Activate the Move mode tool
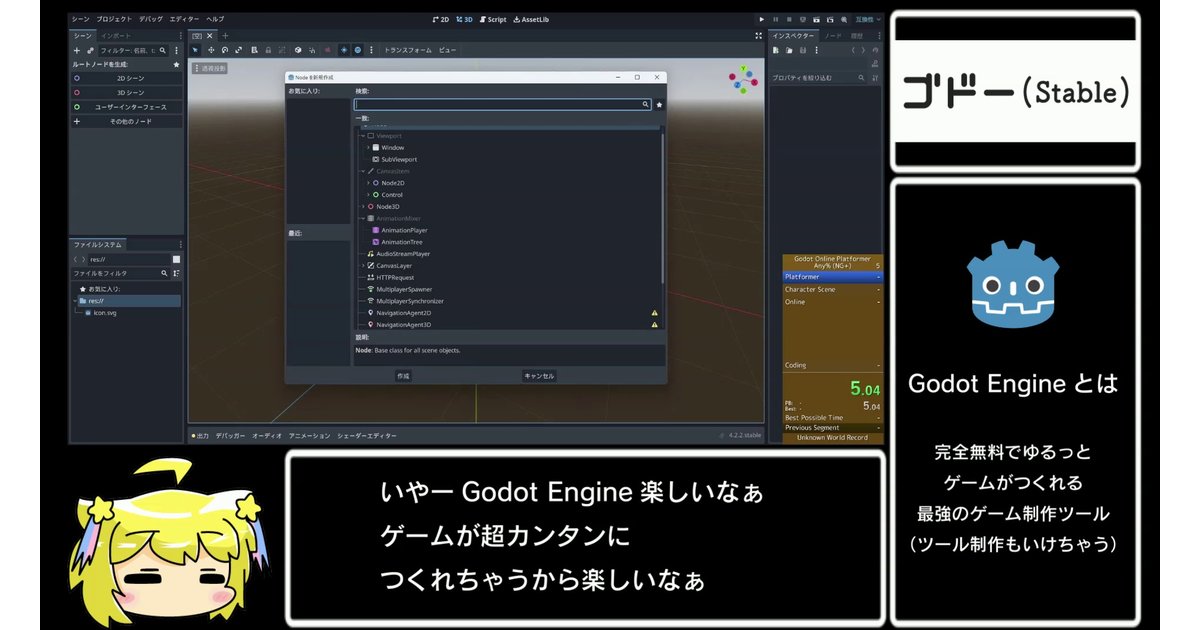Viewport: 1200px width, 630px height. pos(210,49)
